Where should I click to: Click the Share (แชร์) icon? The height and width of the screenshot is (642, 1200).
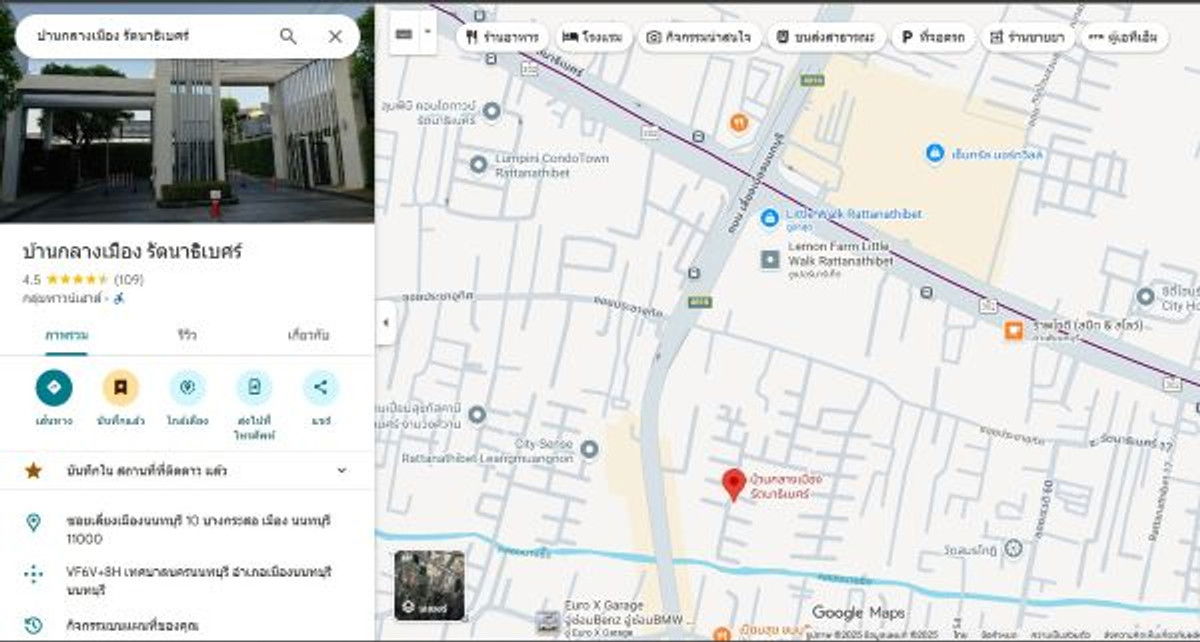320,388
